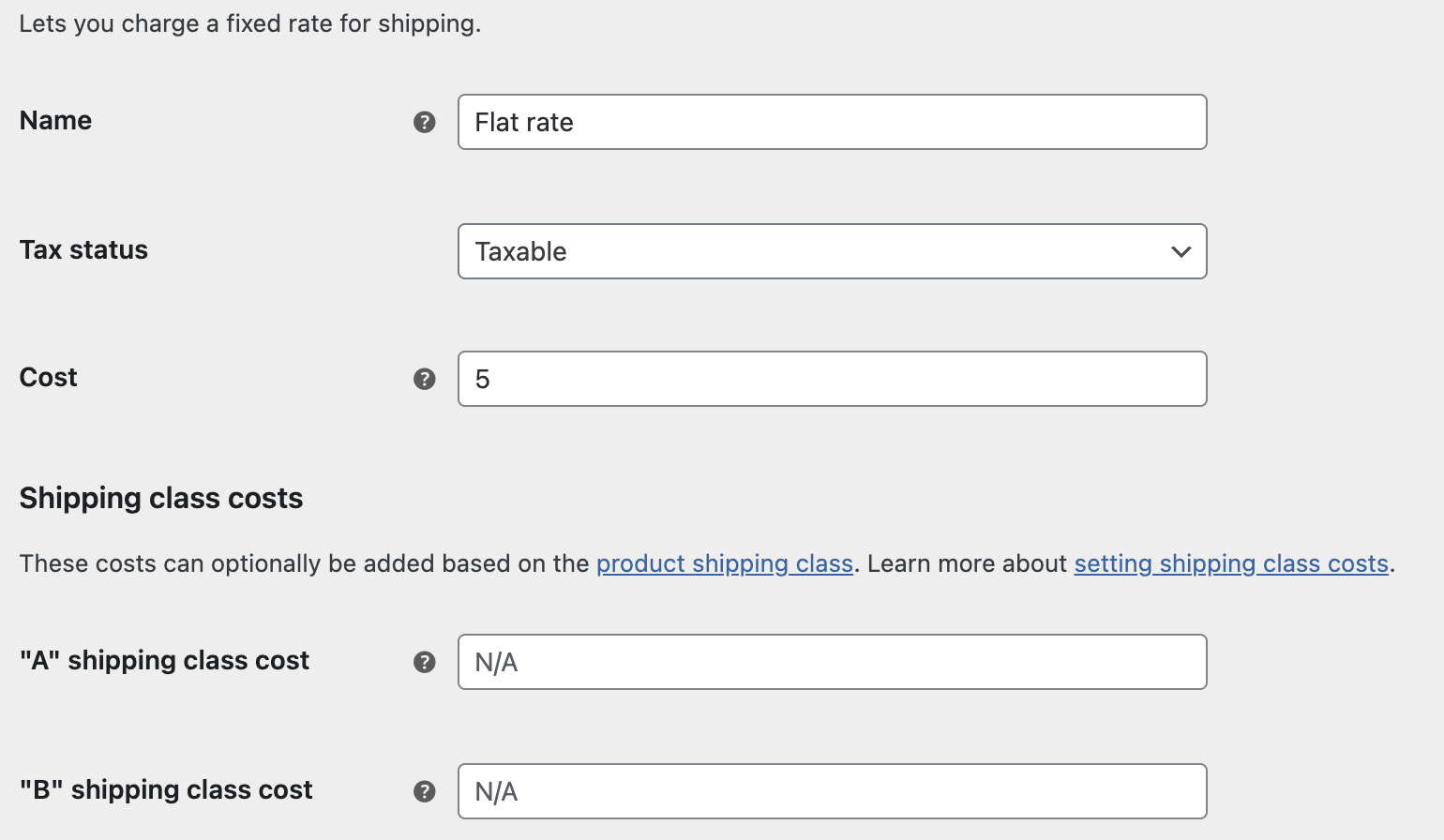1444x840 pixels.
Task: Expand the chevron arrow on Tax status select
Action: 1181,251
